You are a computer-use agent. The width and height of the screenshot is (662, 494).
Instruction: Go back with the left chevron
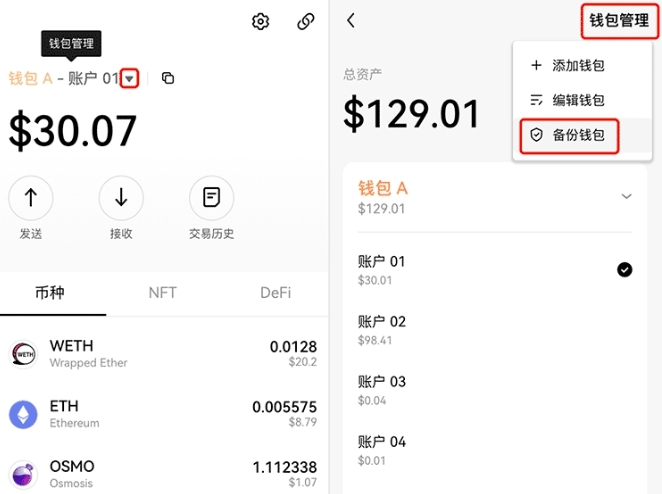click(x=351, y=20)
